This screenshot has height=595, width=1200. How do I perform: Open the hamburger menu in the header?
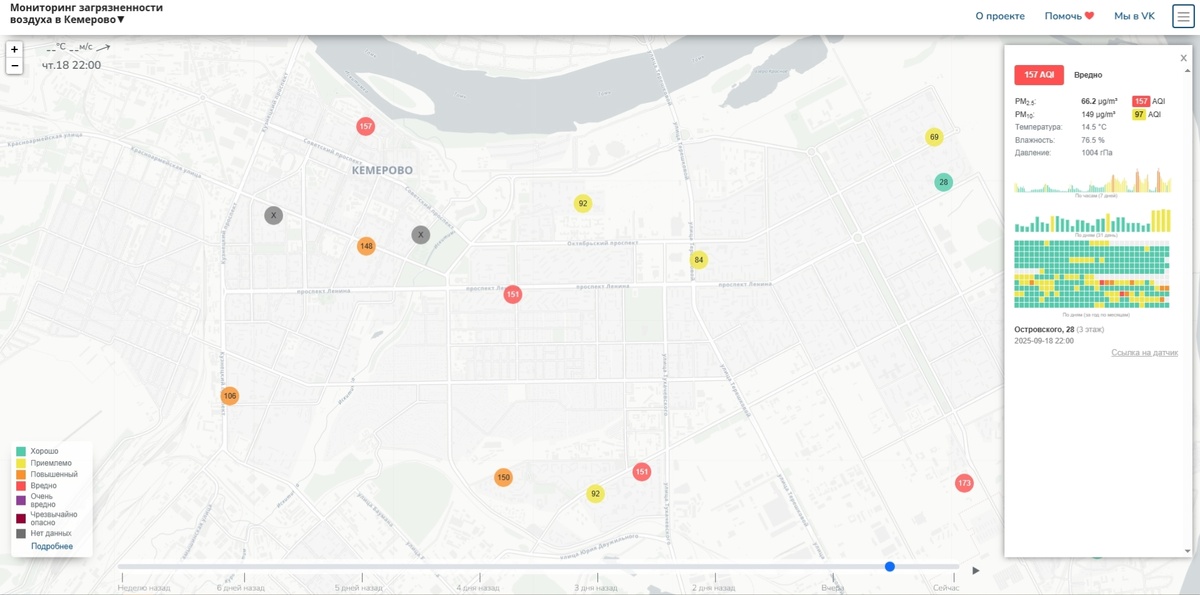(x=1183, y=17)
